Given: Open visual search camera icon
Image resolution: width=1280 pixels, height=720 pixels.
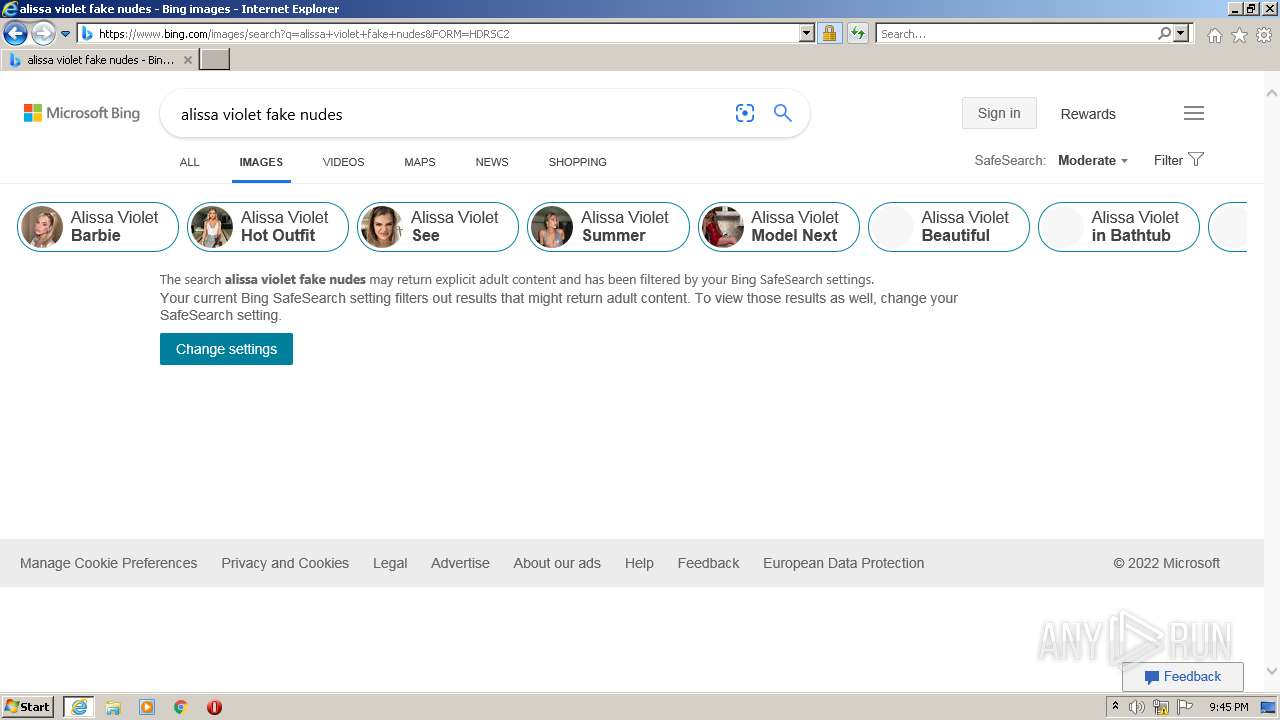Looking at the screenshot, I should (745, 113).
